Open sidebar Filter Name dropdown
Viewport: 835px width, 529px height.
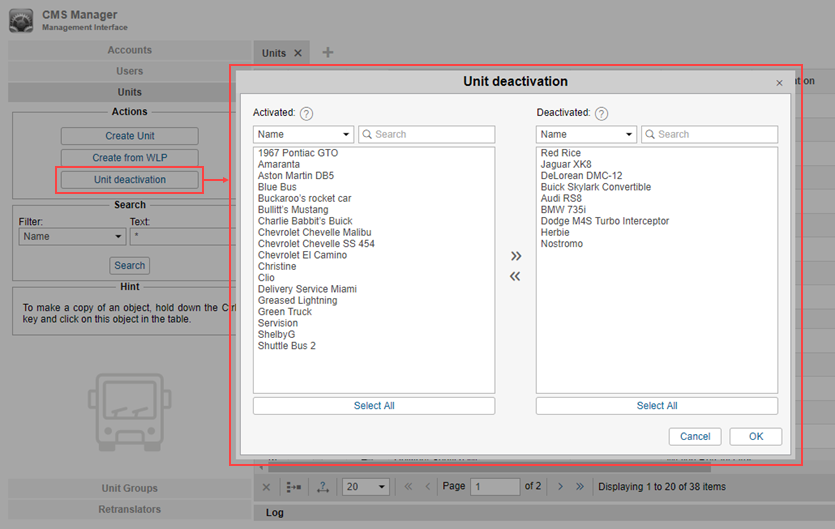click(72, 237)
